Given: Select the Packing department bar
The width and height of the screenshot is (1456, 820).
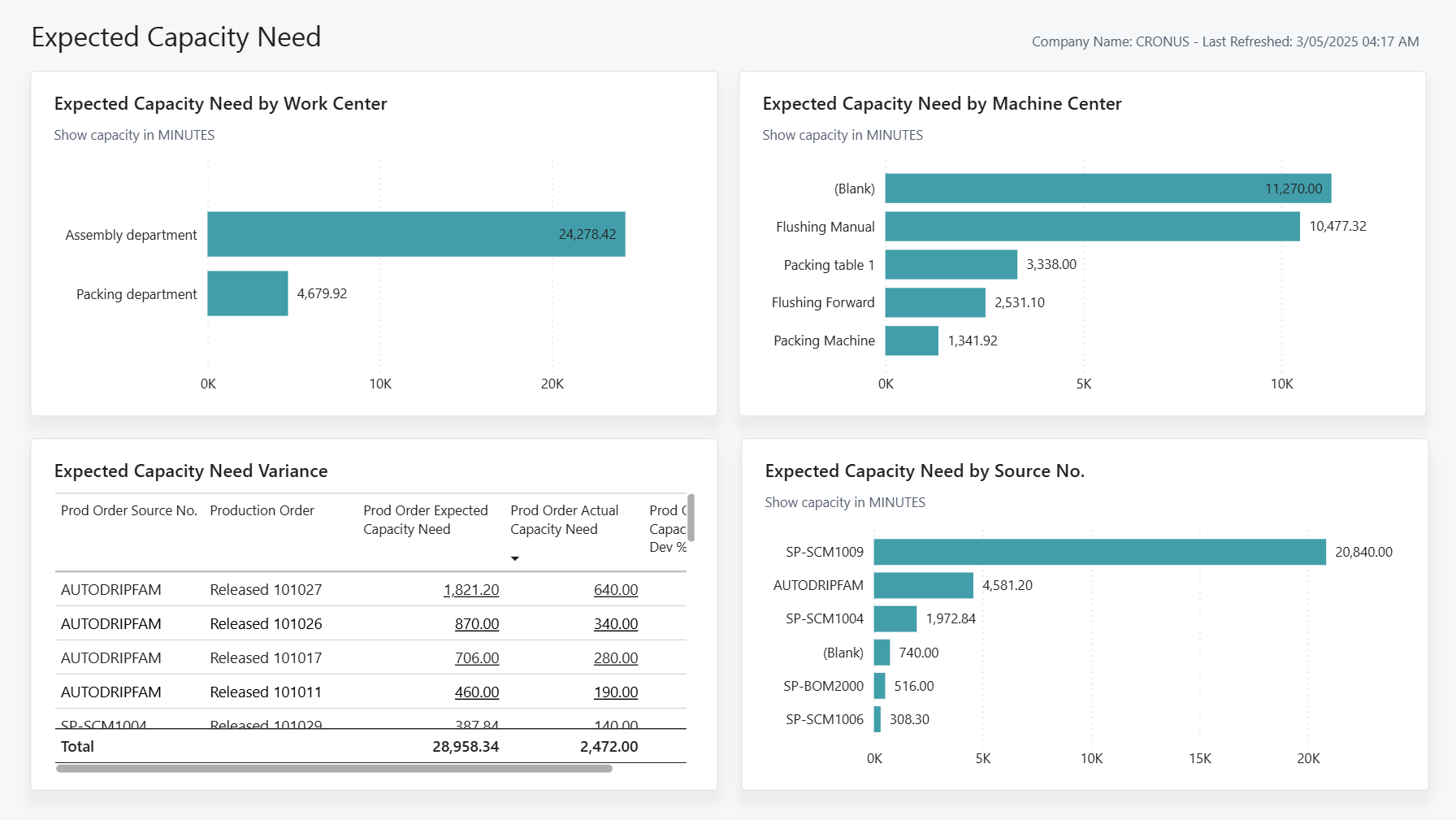Looking at the screenshot, I should (x=247, y=293).
